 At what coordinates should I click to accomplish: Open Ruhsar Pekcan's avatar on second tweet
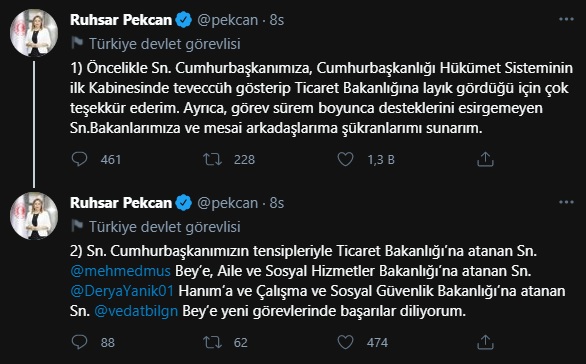point(34,216)
